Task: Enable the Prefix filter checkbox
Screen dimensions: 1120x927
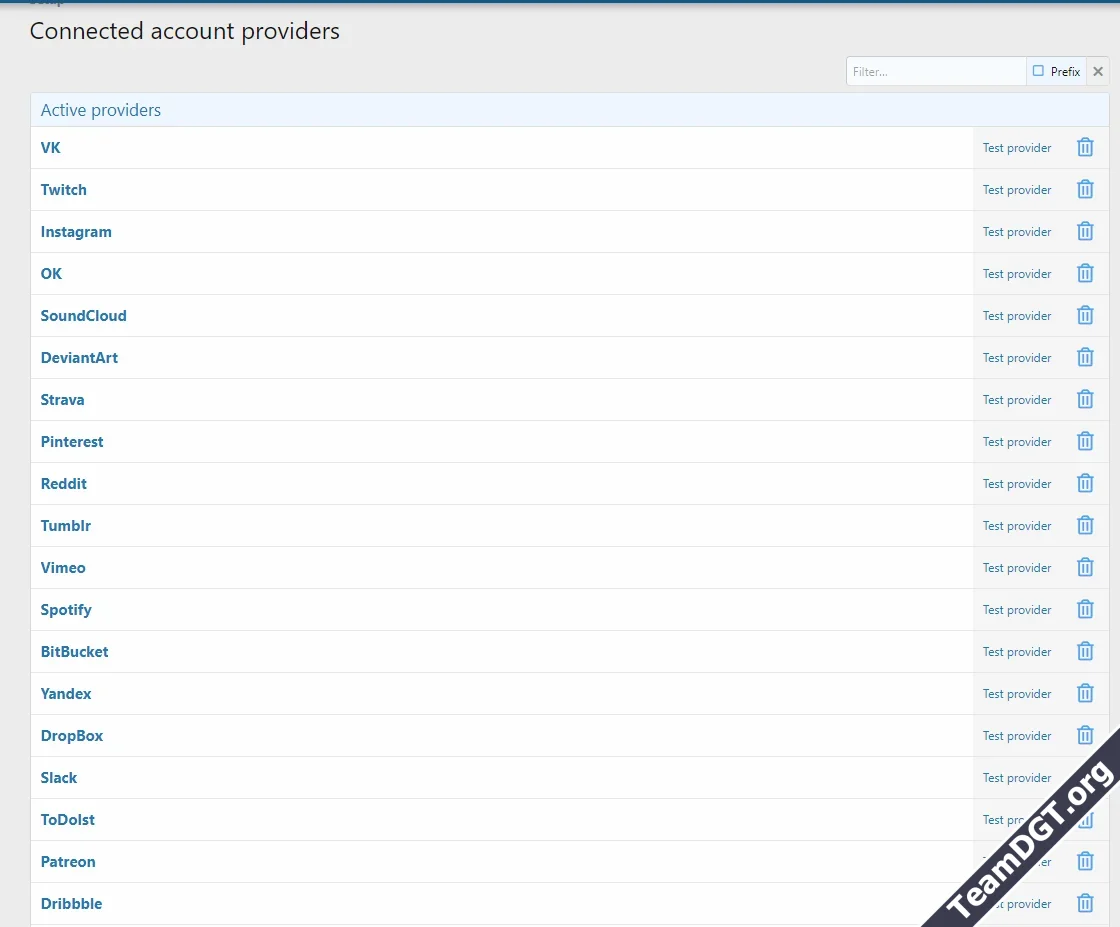Action: [1040, 71]
